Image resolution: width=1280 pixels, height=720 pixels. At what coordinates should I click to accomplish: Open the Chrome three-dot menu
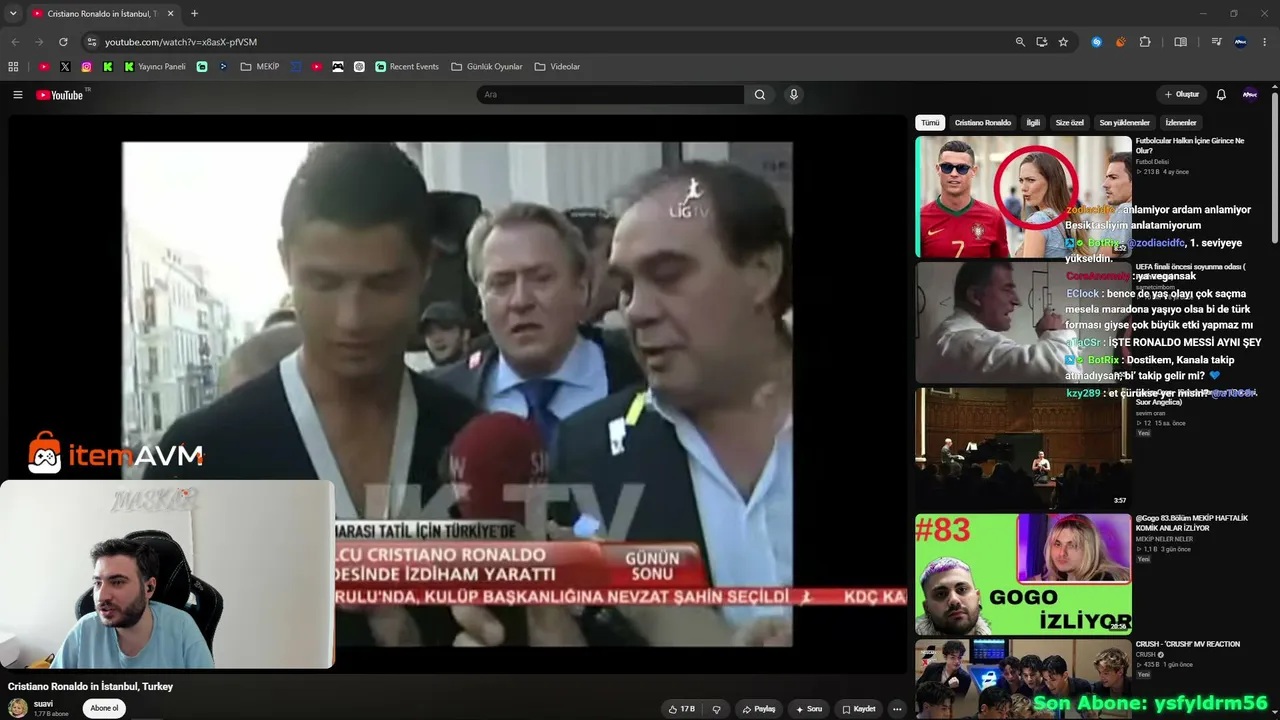(x=1265, y=42)
